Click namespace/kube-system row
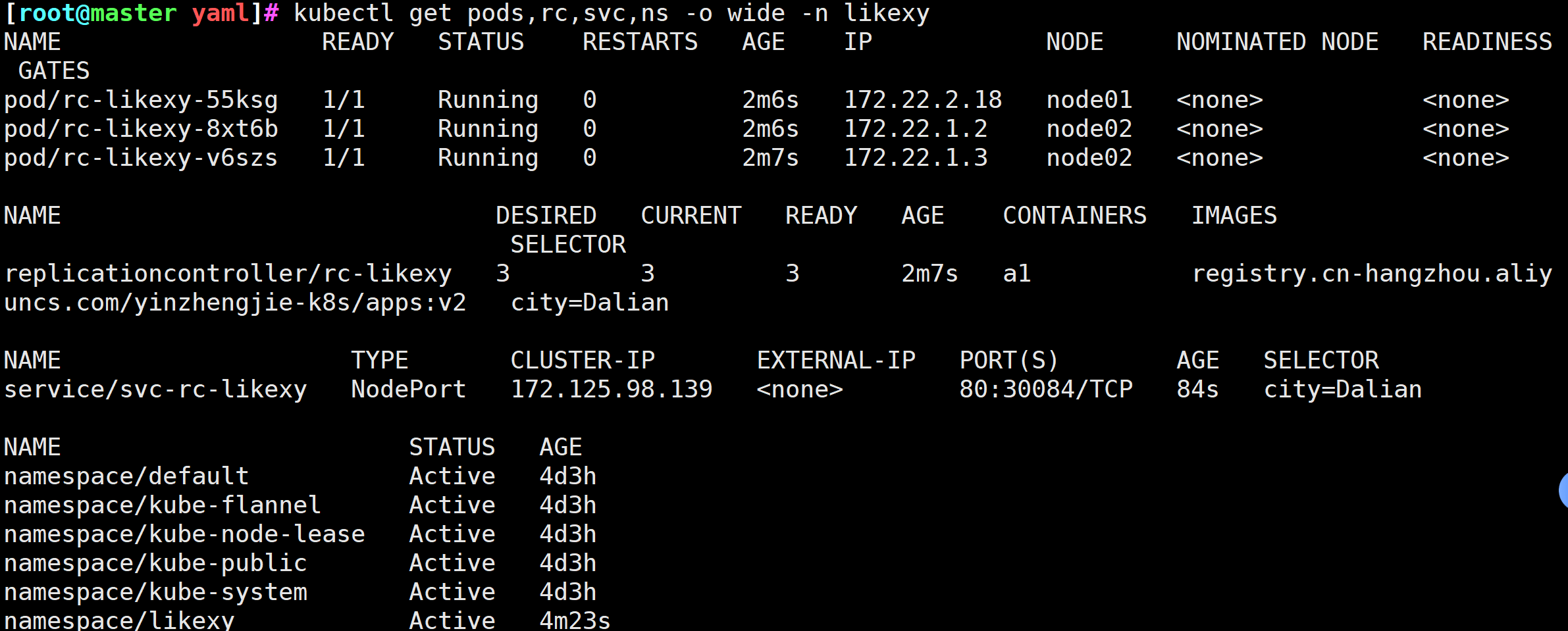Viewport: 1568px width, 631px height. [155, 592]
